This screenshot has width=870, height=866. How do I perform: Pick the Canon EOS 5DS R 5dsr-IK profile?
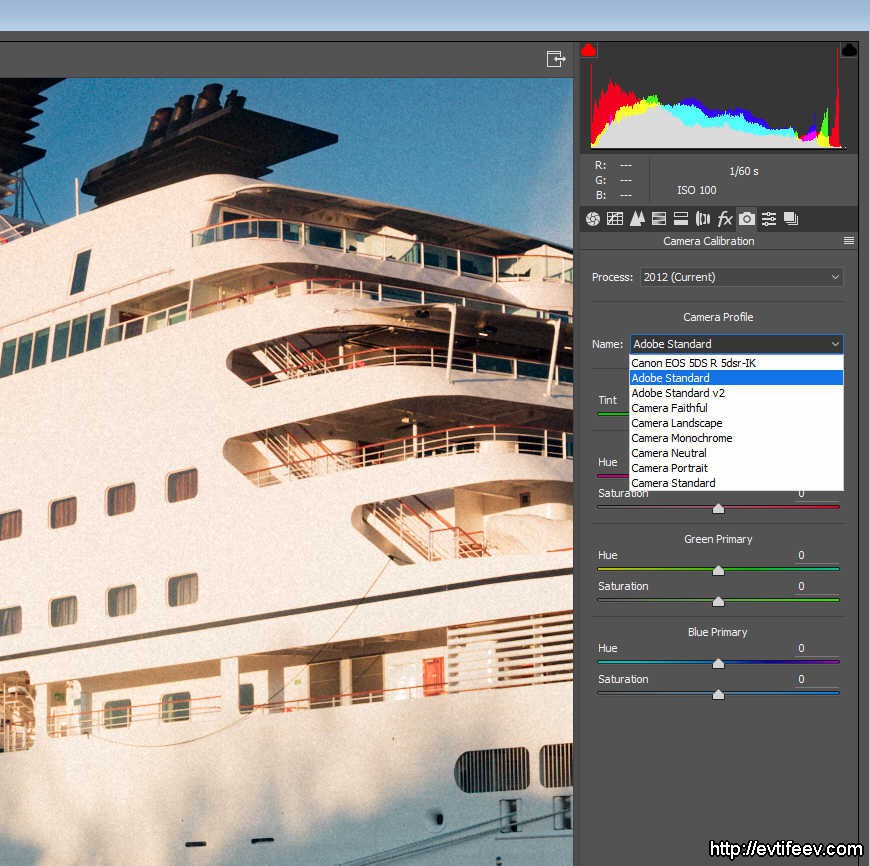(693, 363)
